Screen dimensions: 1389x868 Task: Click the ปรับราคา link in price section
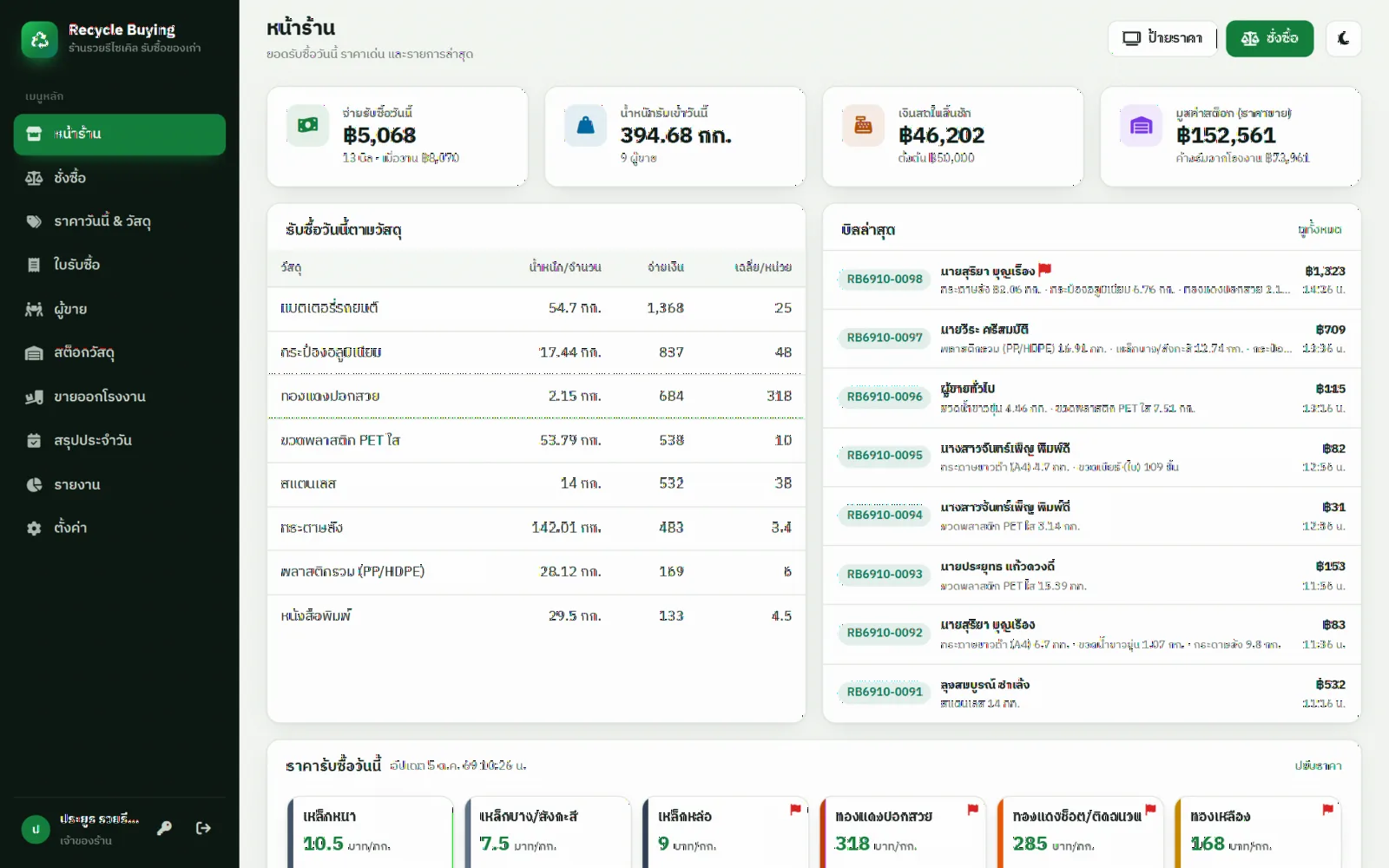point(1318,766)
